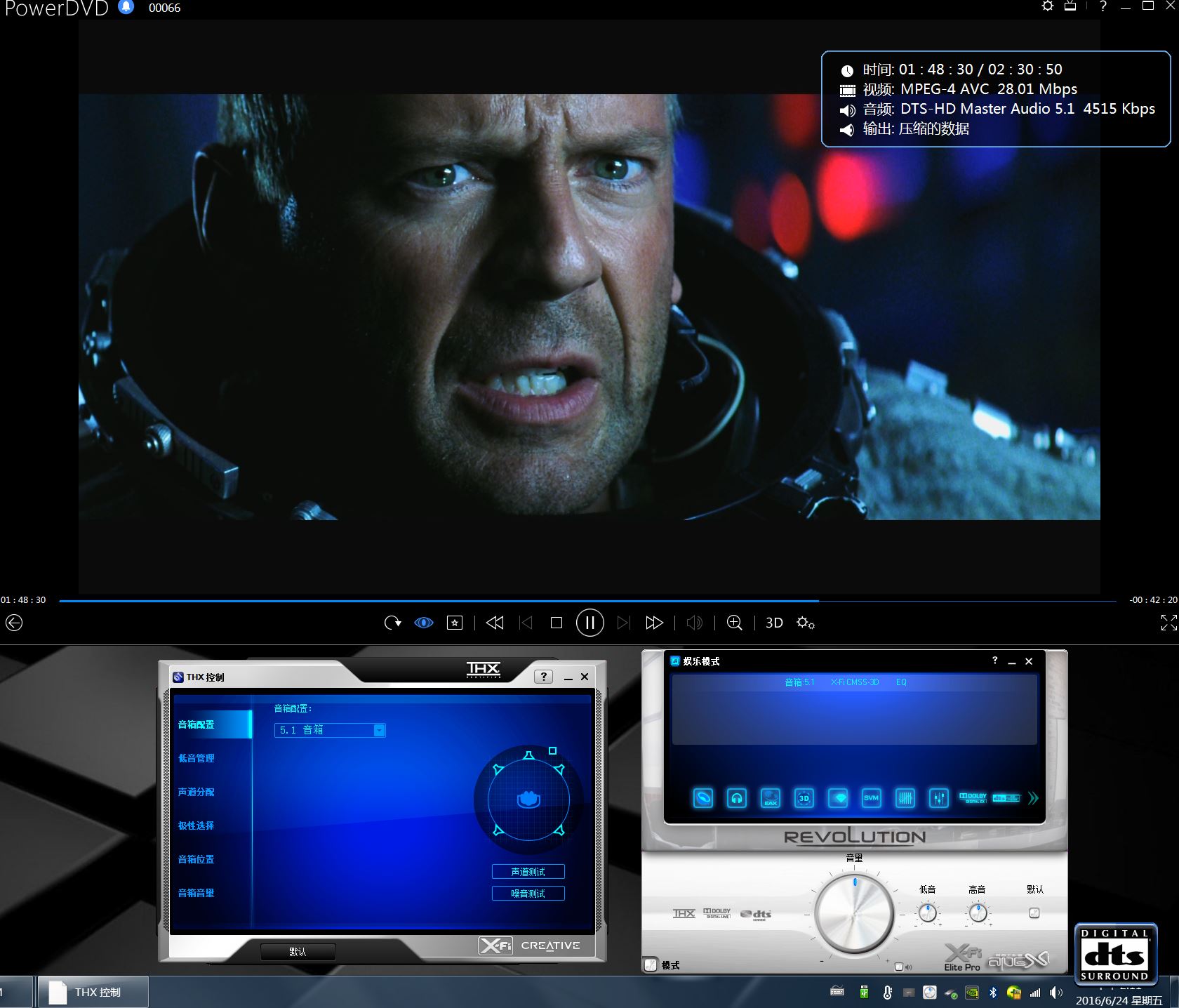Click 默认 button in THX window
The height and width of the screenshot is (1008, 1179).
point(298,952)
